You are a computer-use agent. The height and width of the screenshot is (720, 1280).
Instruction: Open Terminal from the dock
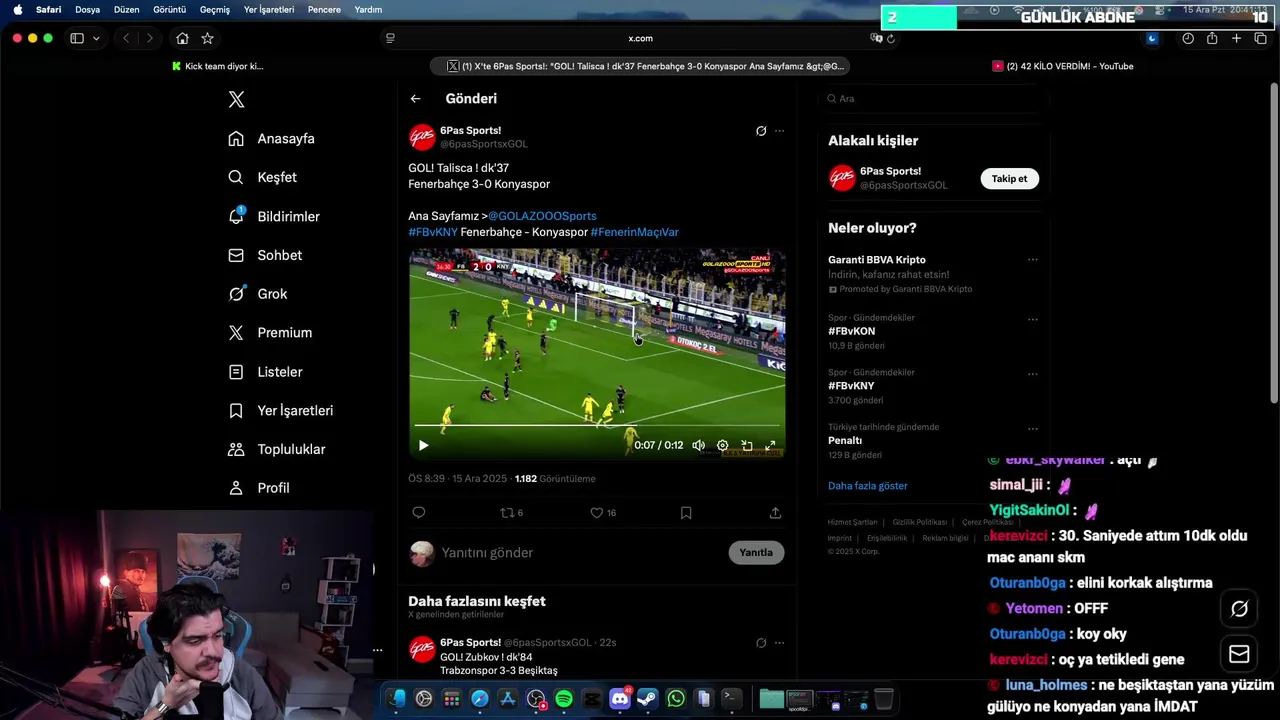[x=732, y=698]
